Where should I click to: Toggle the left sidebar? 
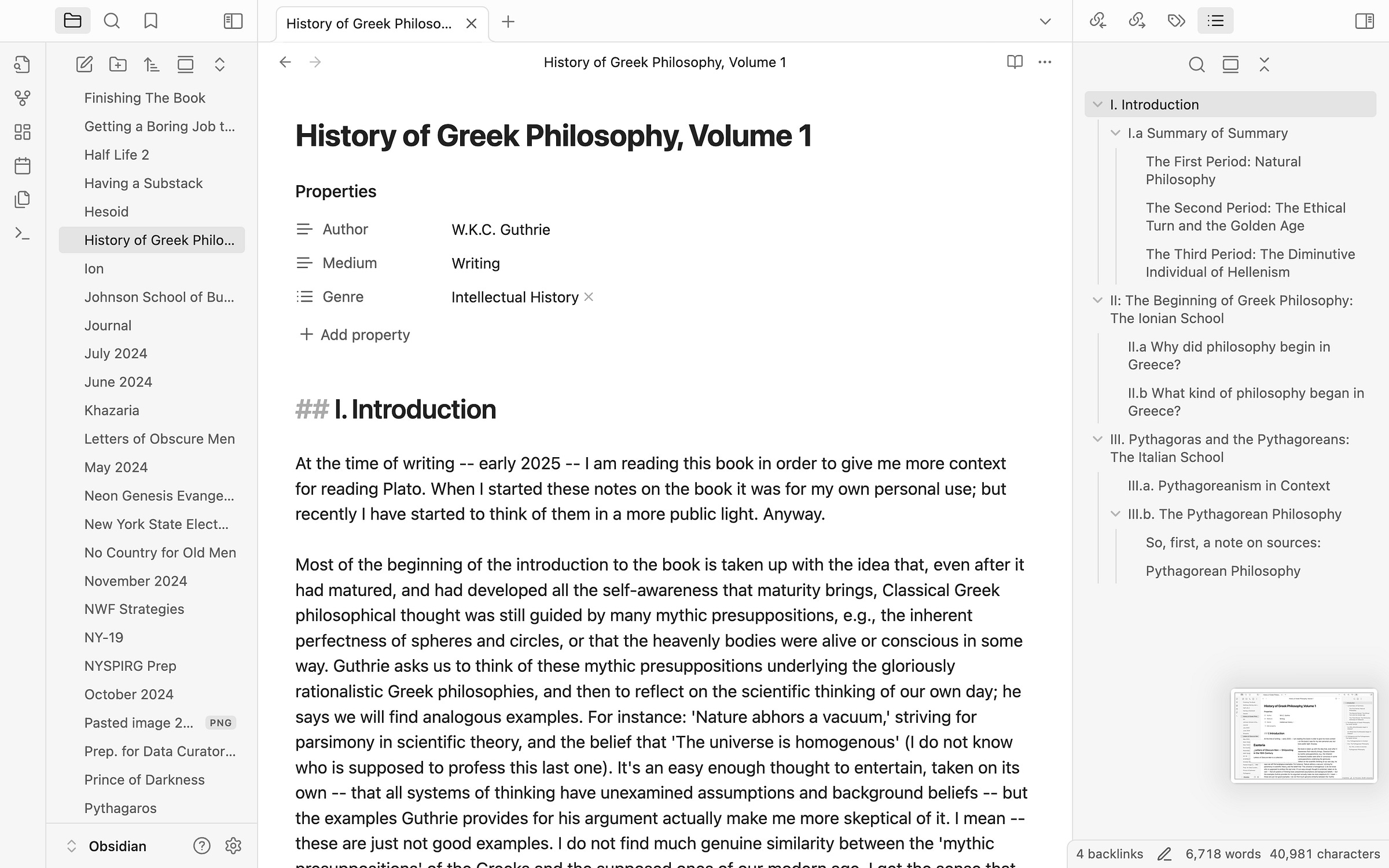(233, 21)
